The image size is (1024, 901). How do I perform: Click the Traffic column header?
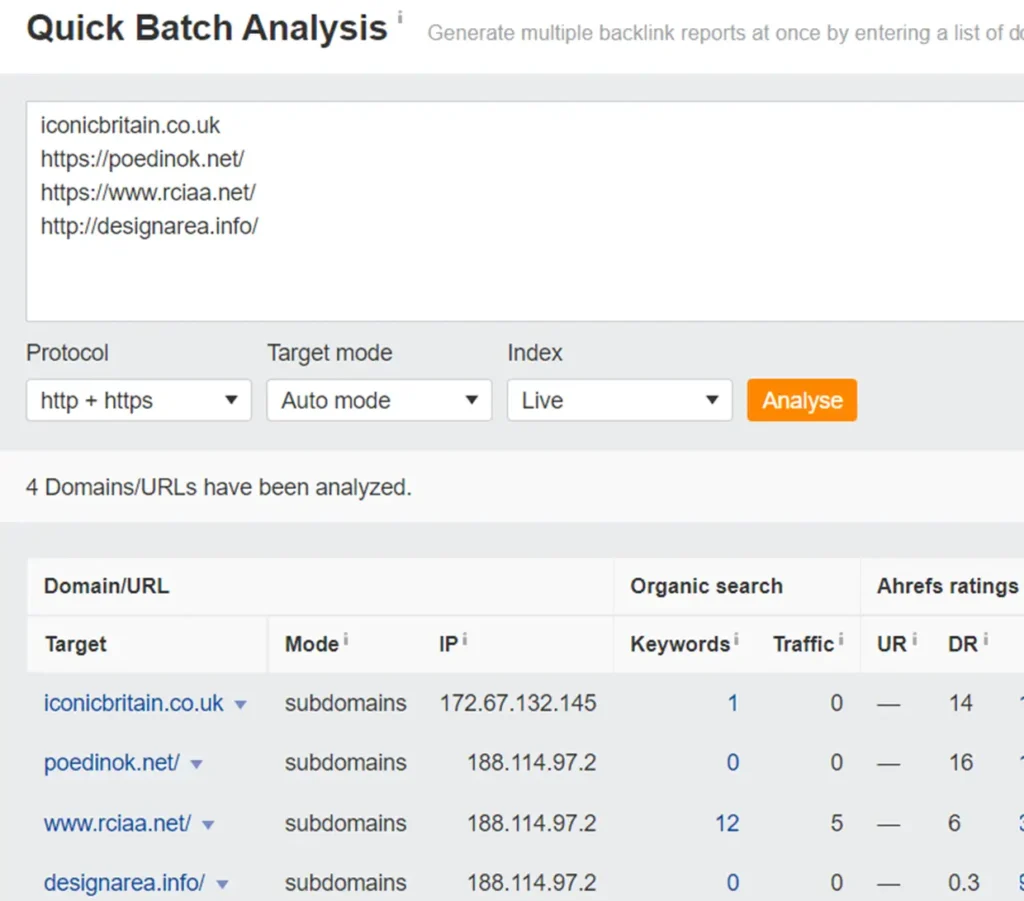(803, 644)
